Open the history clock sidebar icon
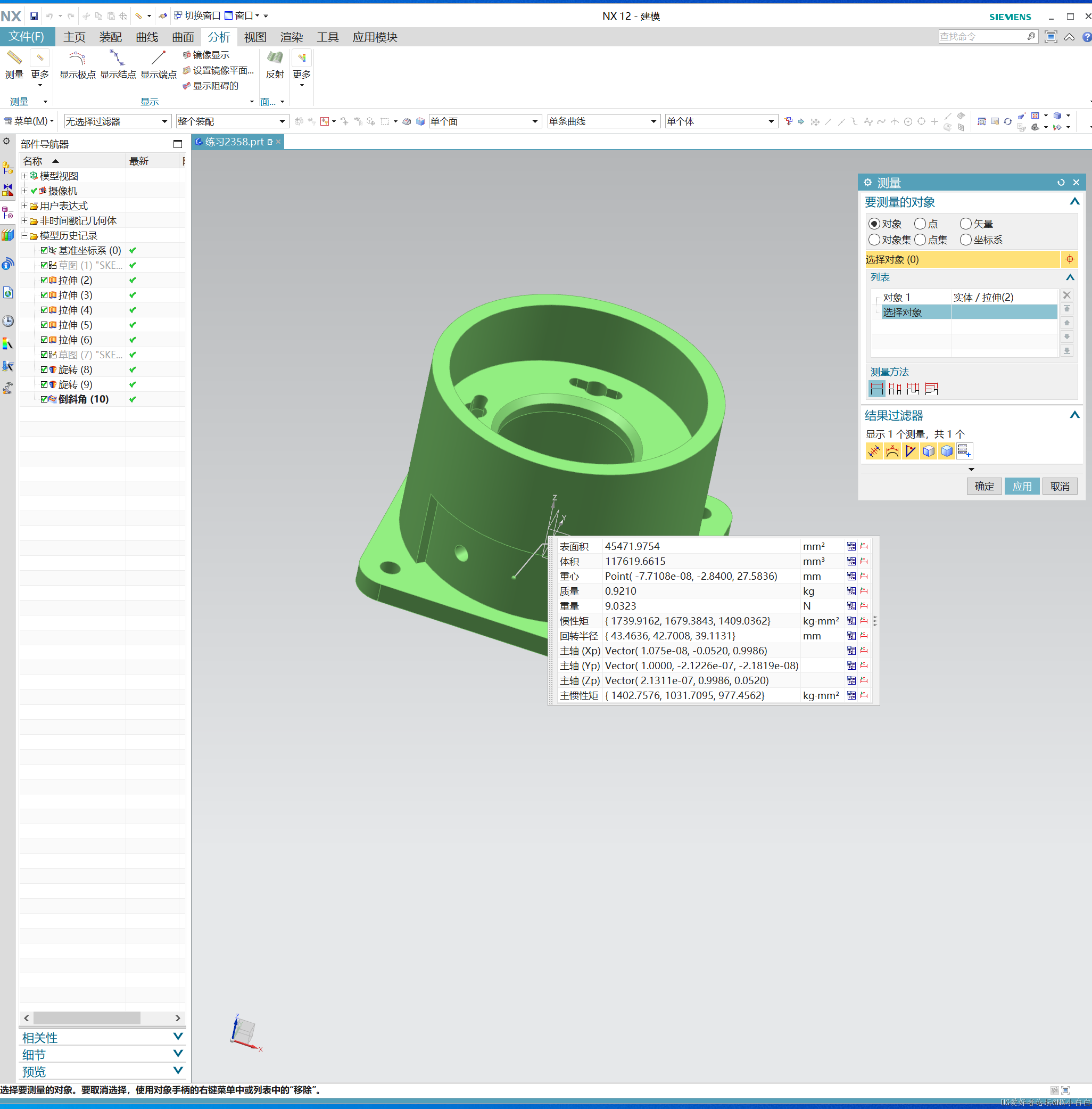The image size is (1092, 1109). tap(7, 321)
